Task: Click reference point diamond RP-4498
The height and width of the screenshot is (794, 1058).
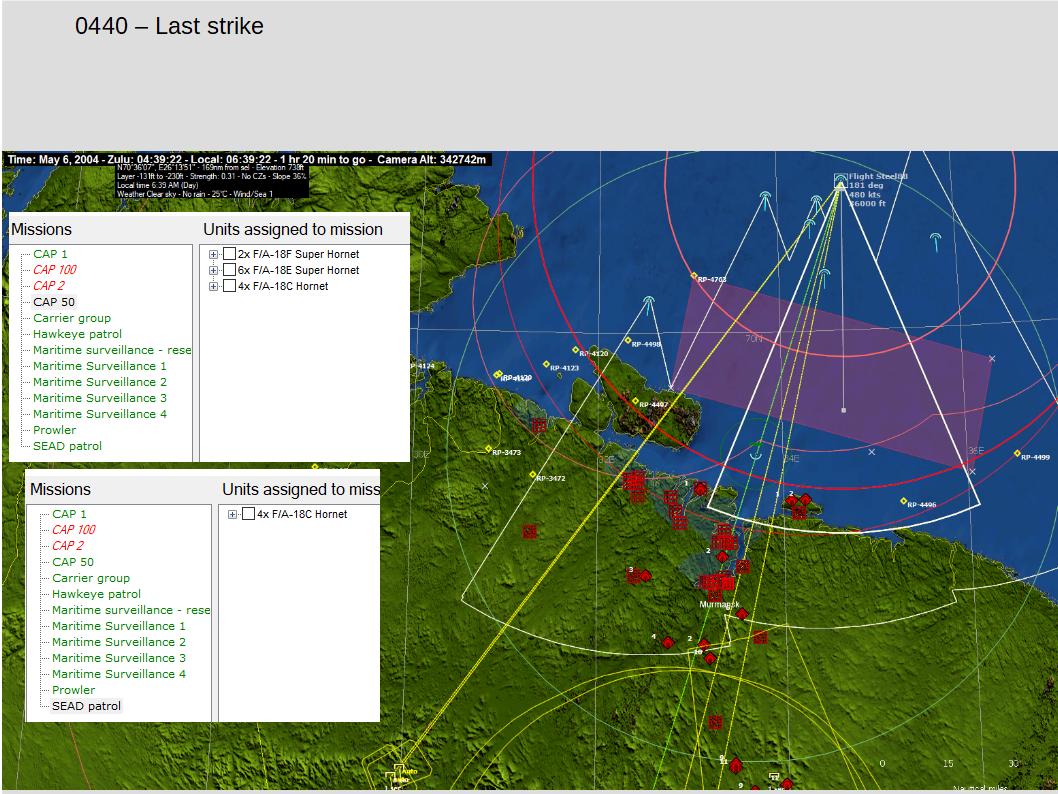Action: pos(628,341)
